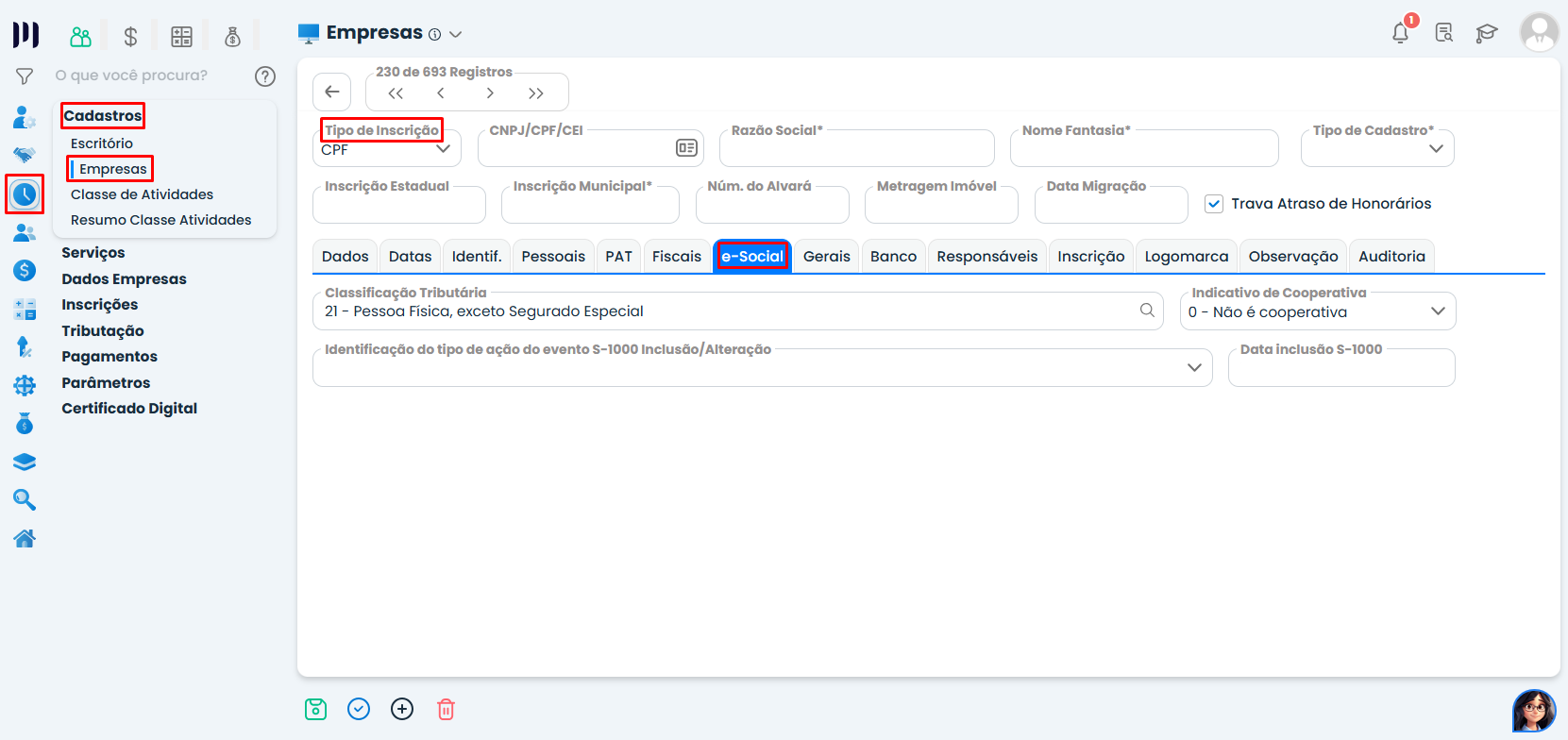The width and height of the screenshot is (1568, 740).
Task: Click the back arrow button
Action: [x=332, y=92]
